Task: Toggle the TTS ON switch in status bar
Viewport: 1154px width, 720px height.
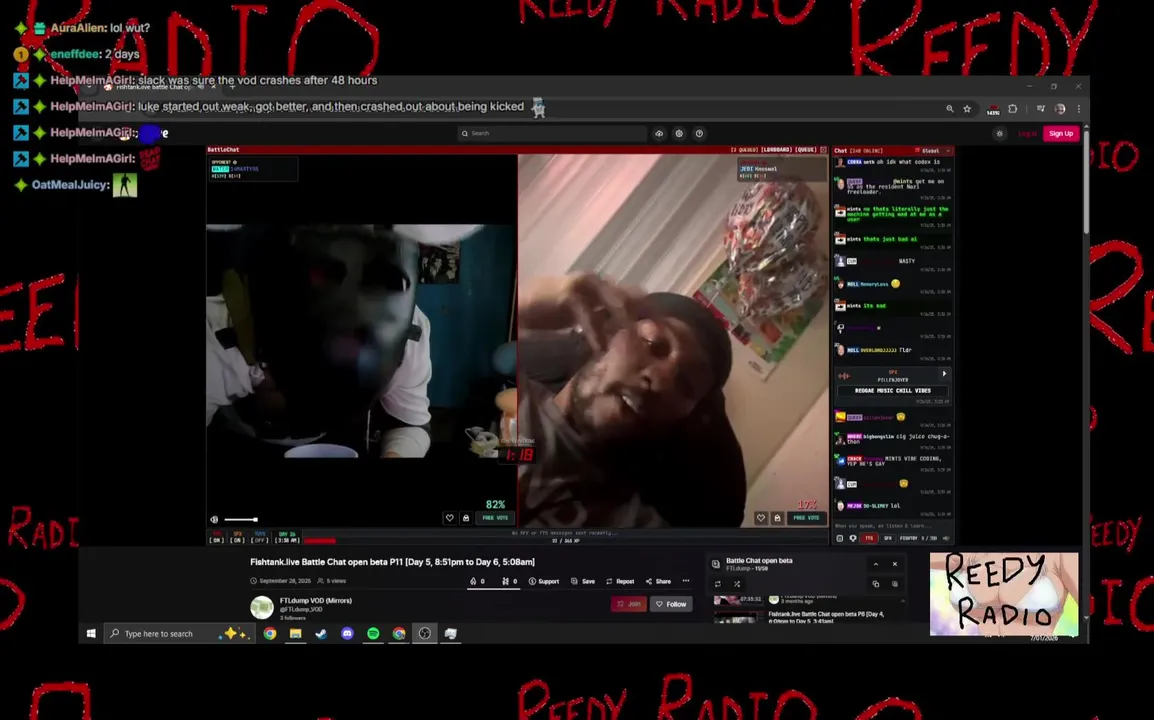Action: 216,537
